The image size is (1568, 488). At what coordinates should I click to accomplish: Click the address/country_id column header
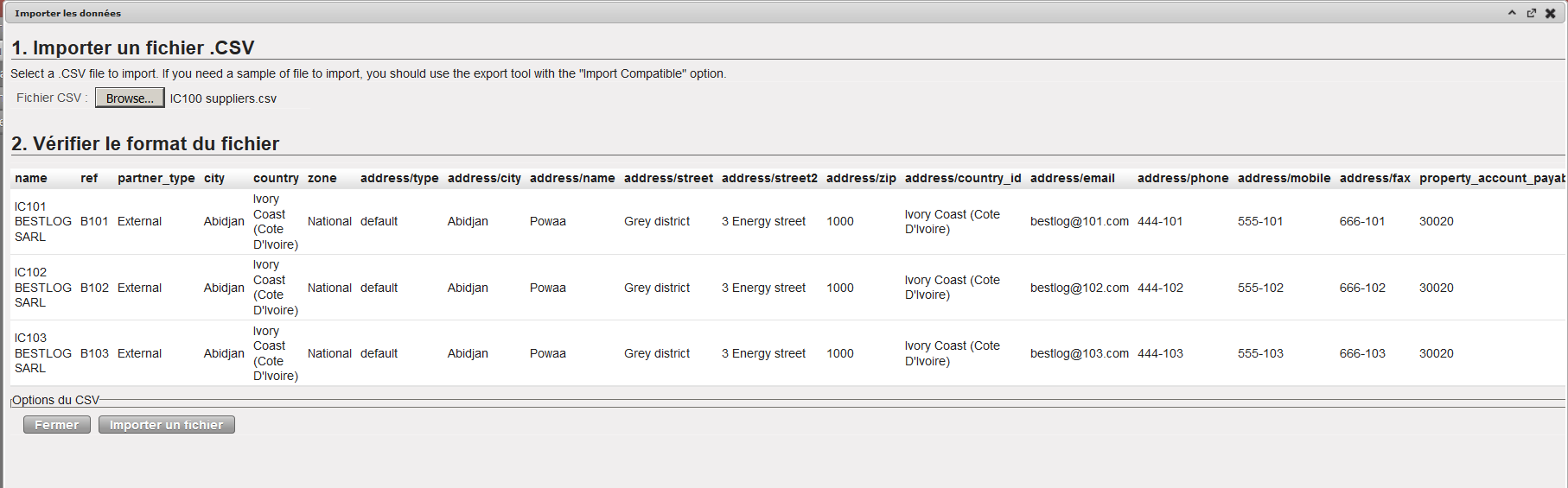point(962,178)
